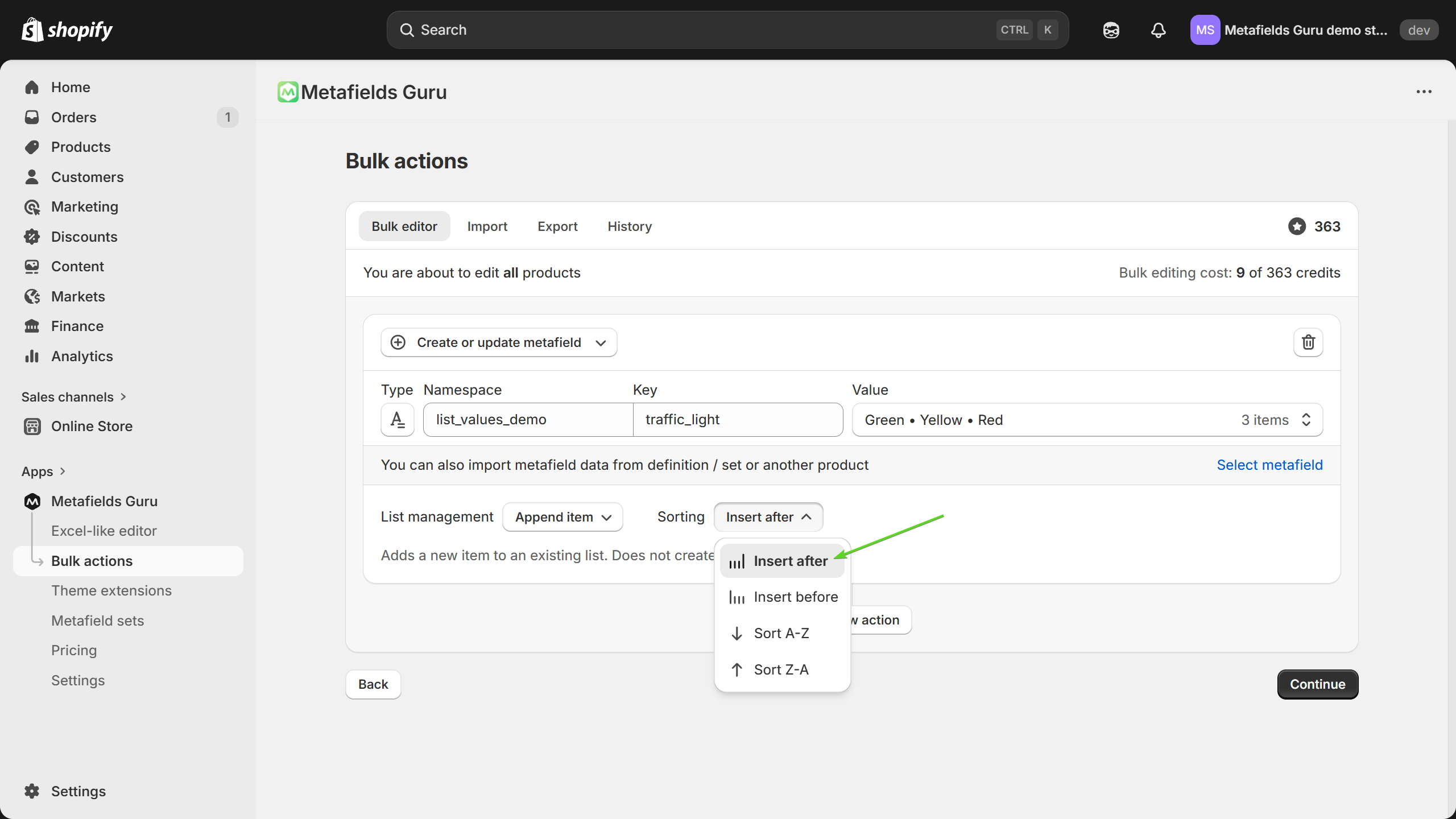
Task: Open the notifications bell
Action: [x=1158, y=30]
